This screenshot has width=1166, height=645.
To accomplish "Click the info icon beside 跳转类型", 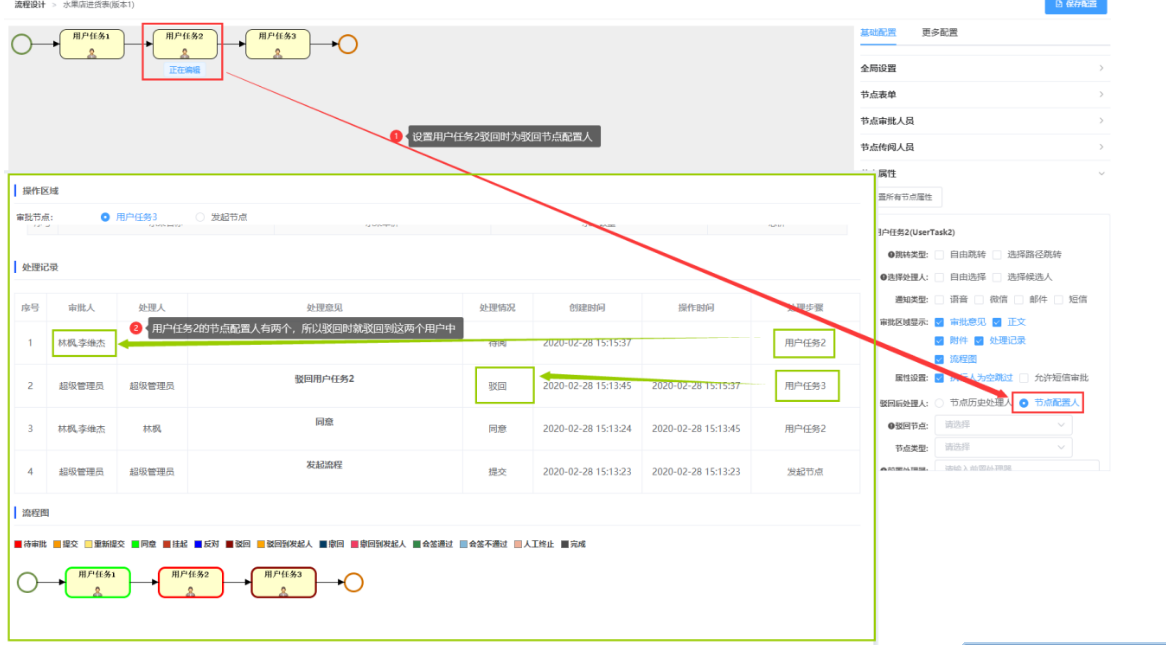I will point(891,254).
